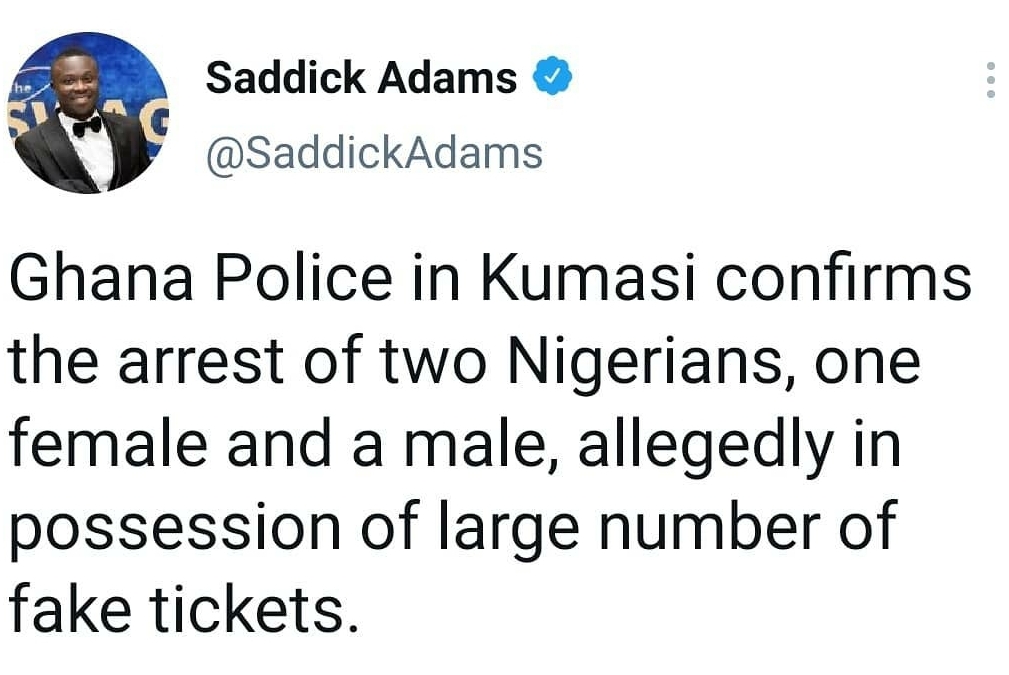
Task: Click the blue verified badge icon
Action: 553,76
